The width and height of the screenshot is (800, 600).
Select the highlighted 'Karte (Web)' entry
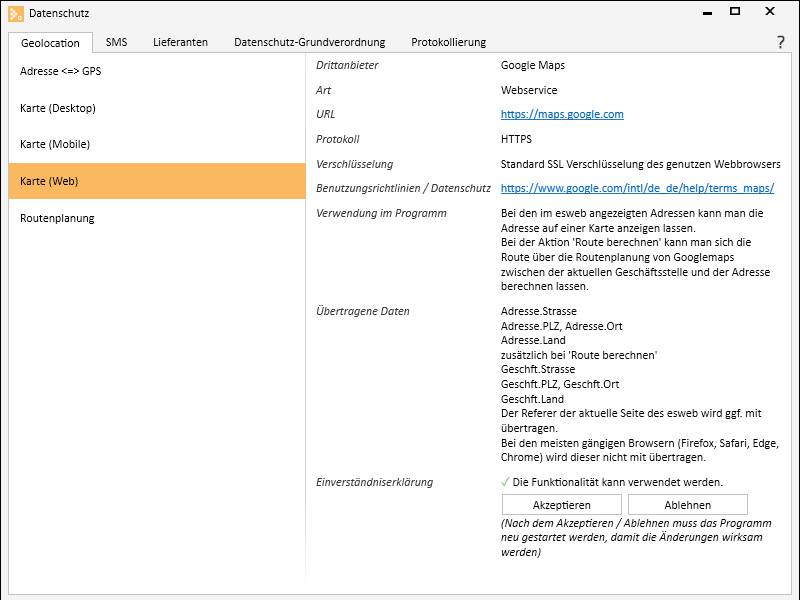point(157,181)
